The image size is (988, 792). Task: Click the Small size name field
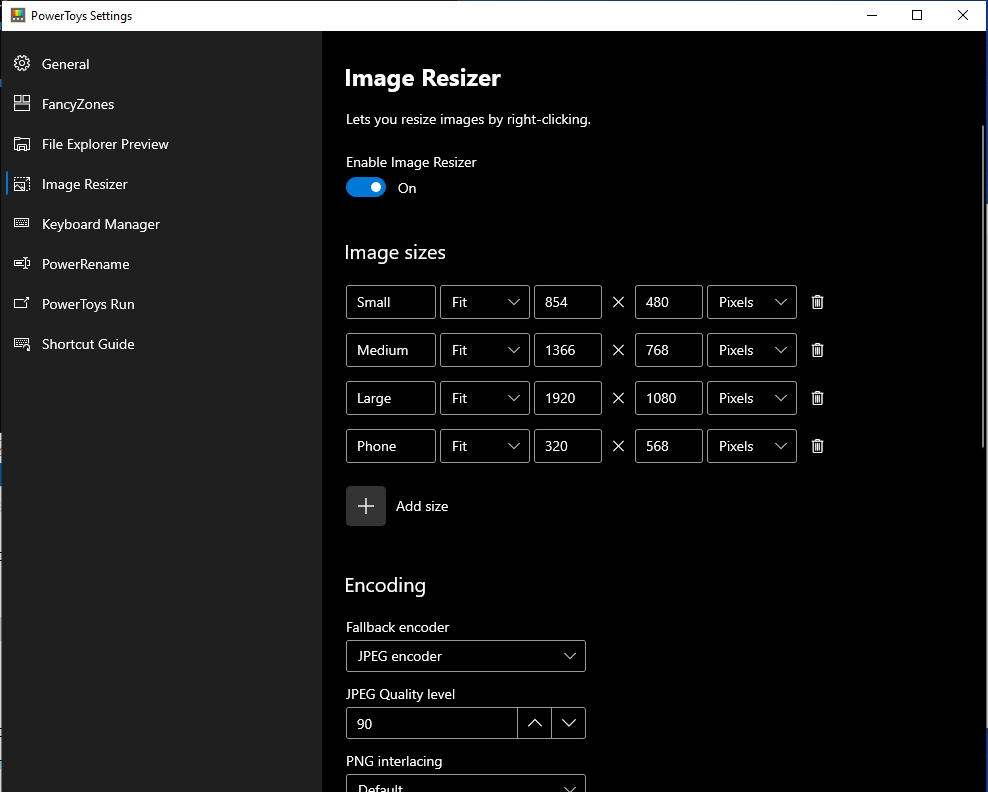[391, 302]
